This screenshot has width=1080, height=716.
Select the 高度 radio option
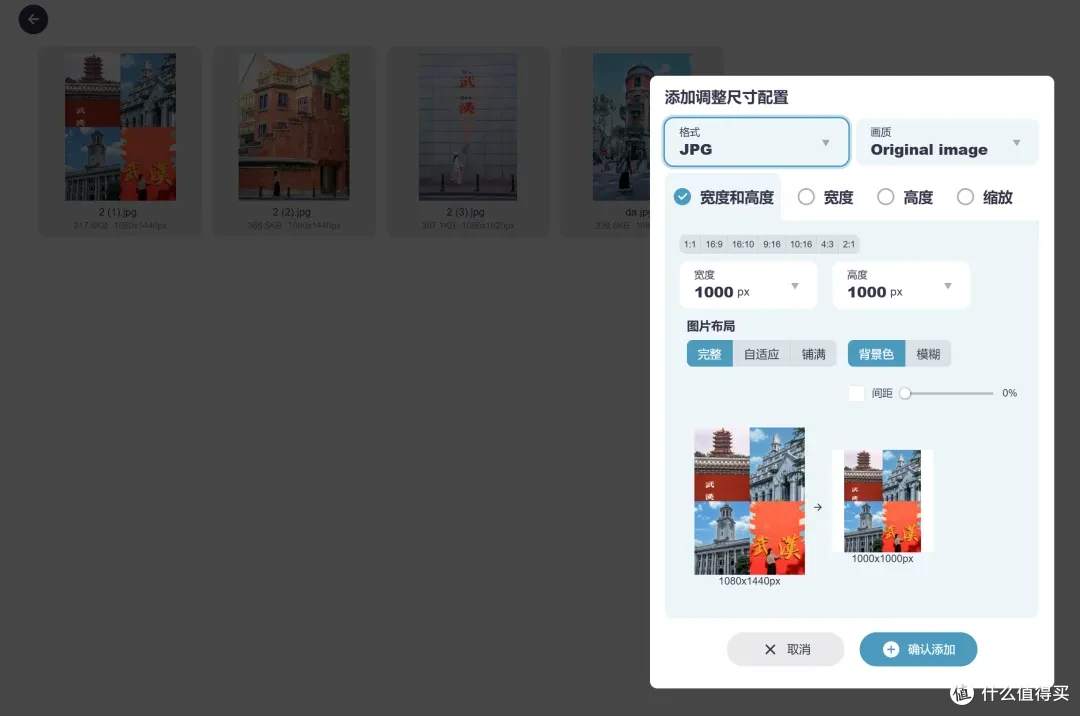pos(905,198)
